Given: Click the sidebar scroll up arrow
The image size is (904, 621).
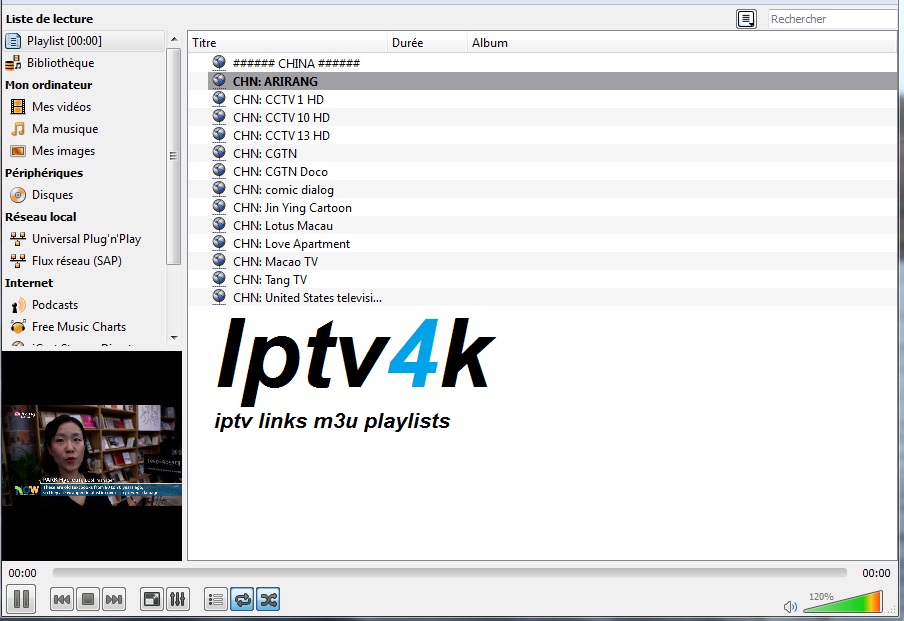Looking at the screenshot, I should tap(174, 40).
